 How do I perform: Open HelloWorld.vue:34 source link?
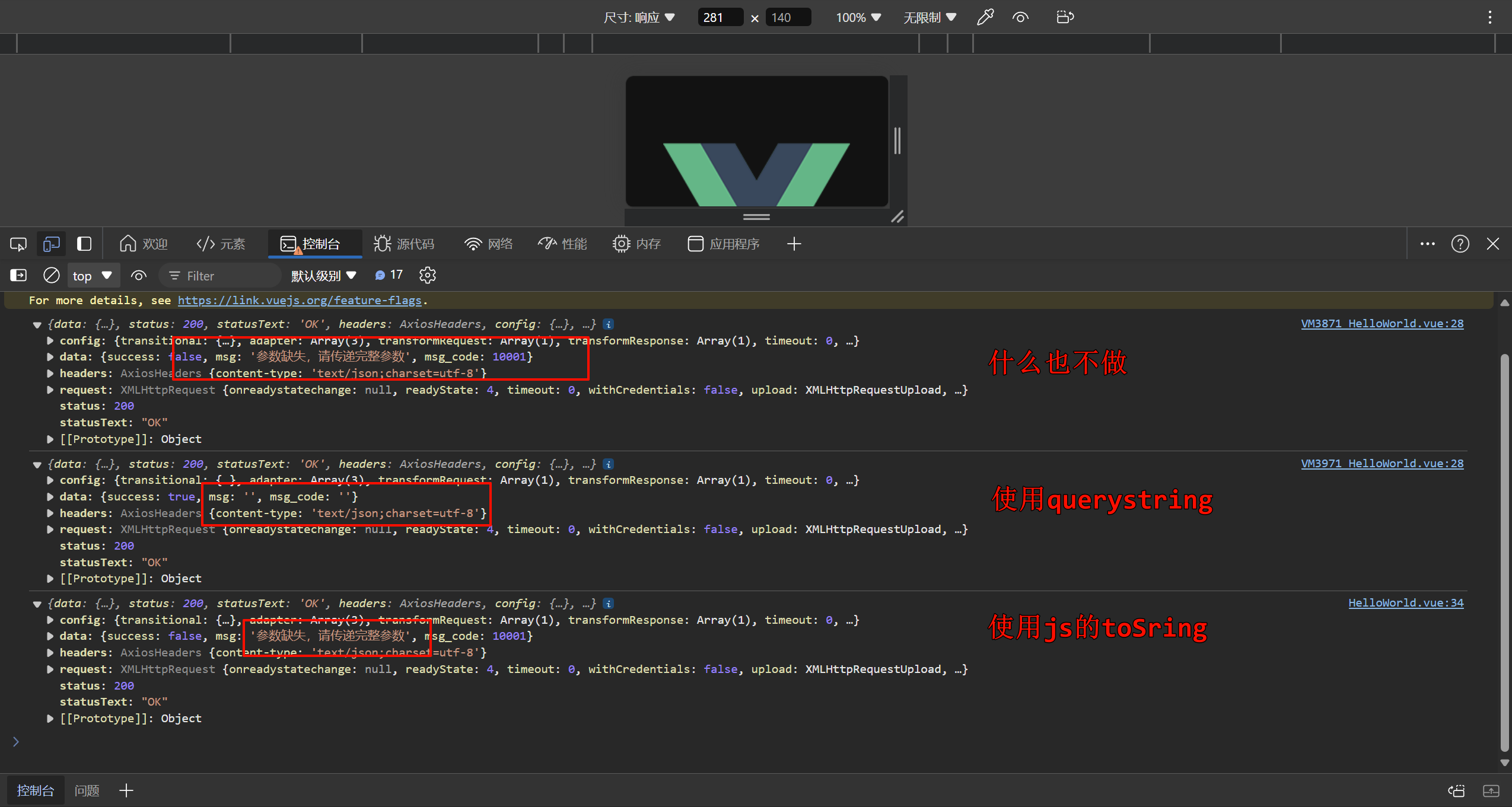click(x=1405, y=603)
